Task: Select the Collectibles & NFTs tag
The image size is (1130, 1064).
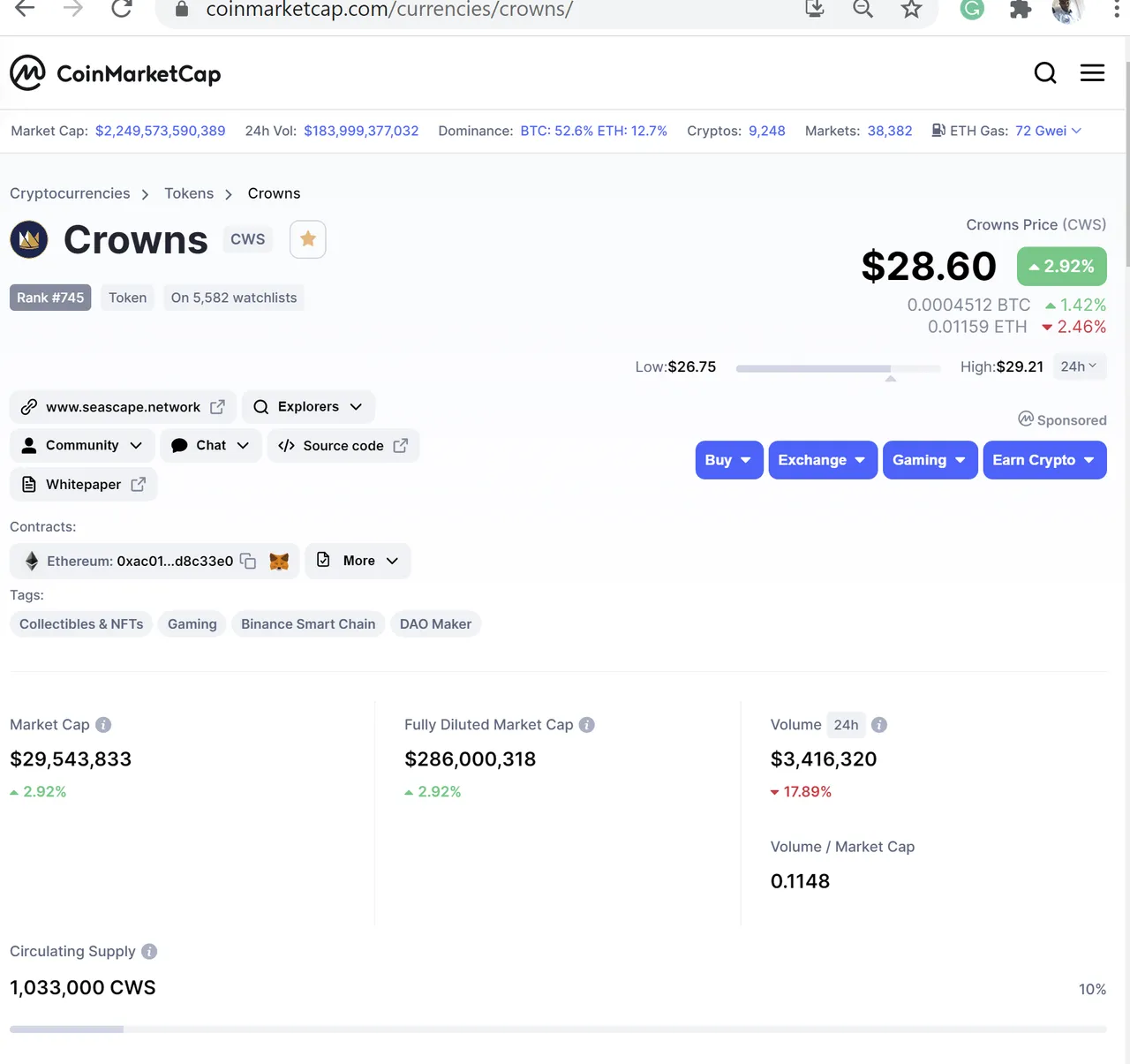Action: (81, 624)
